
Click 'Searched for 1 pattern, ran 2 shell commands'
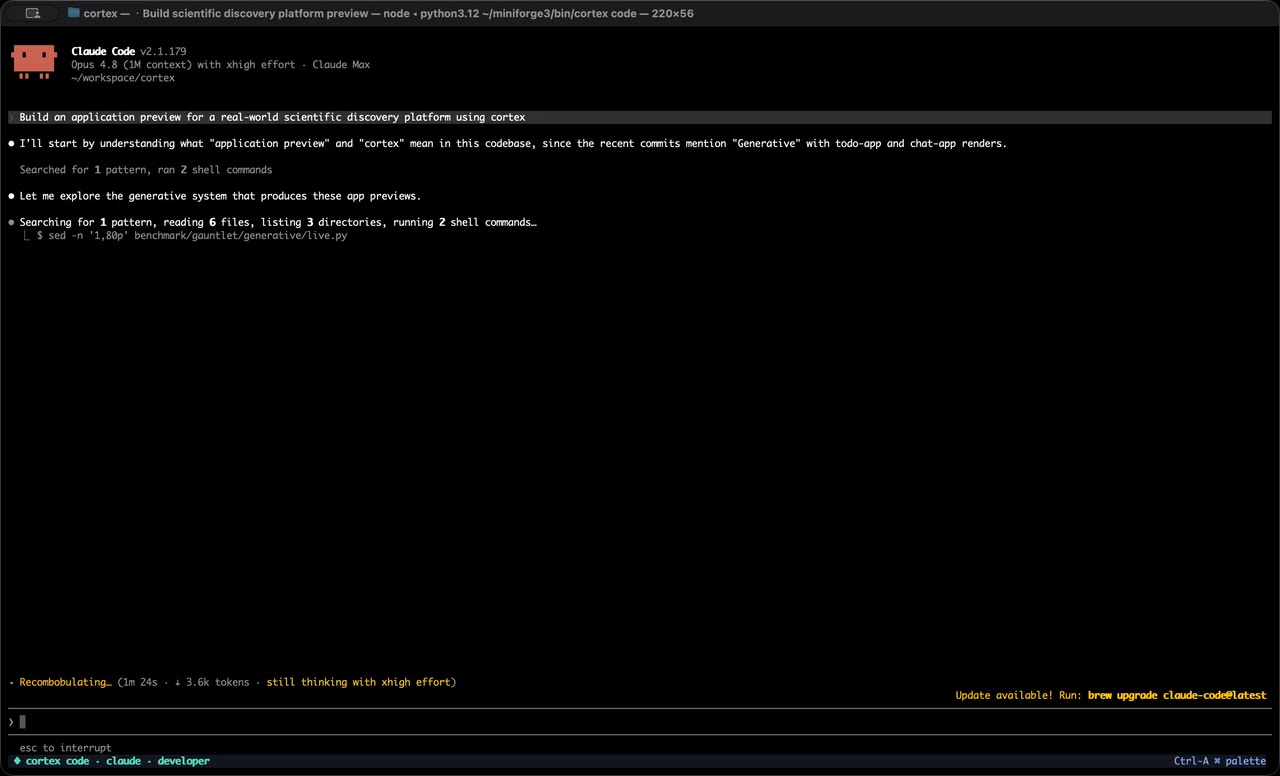coord(146,170)
